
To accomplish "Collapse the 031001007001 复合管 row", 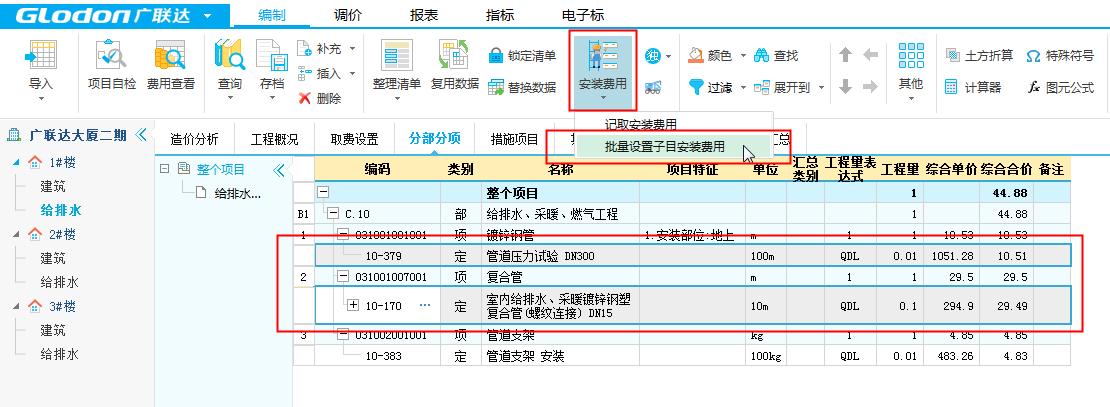I will tap(343, 276).
